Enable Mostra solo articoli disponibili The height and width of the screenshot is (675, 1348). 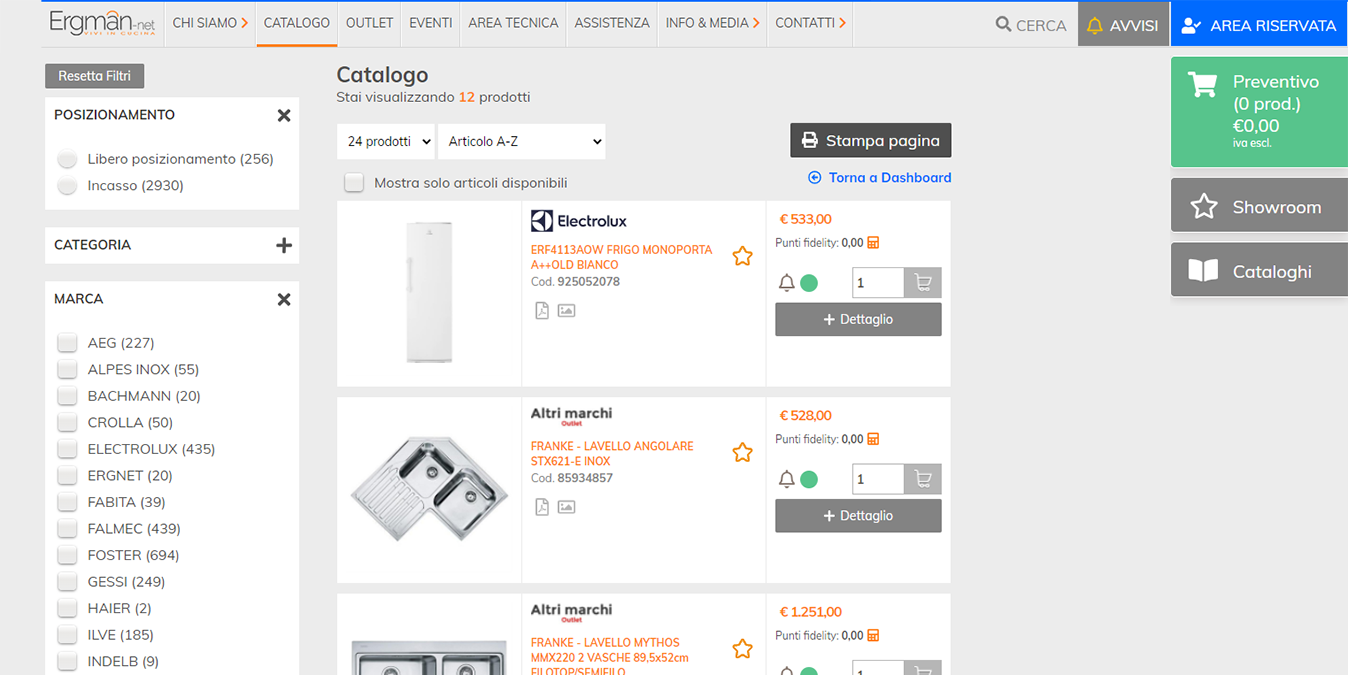click(354, 182)
